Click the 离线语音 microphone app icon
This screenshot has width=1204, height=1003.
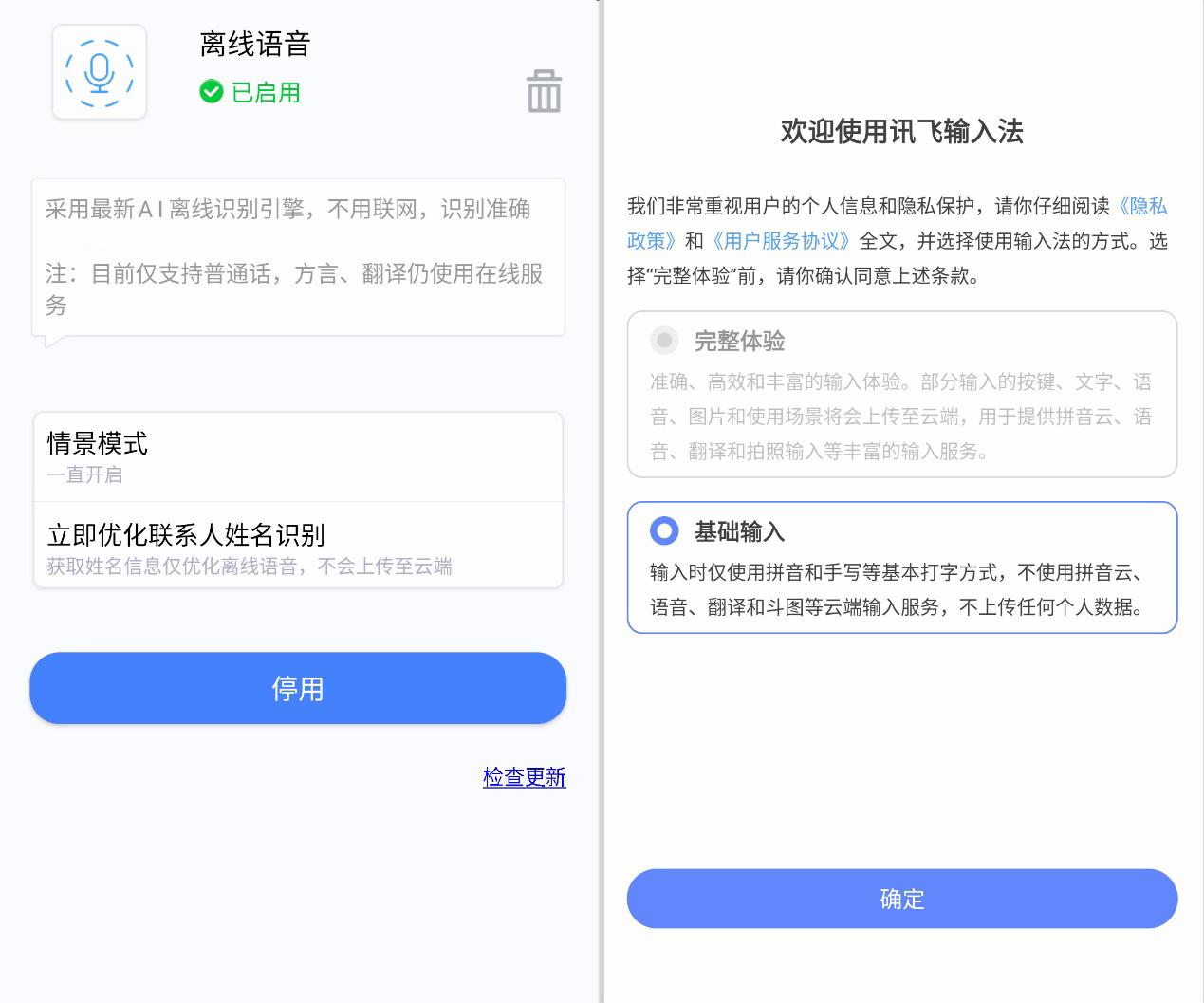[x=99, y=71]
